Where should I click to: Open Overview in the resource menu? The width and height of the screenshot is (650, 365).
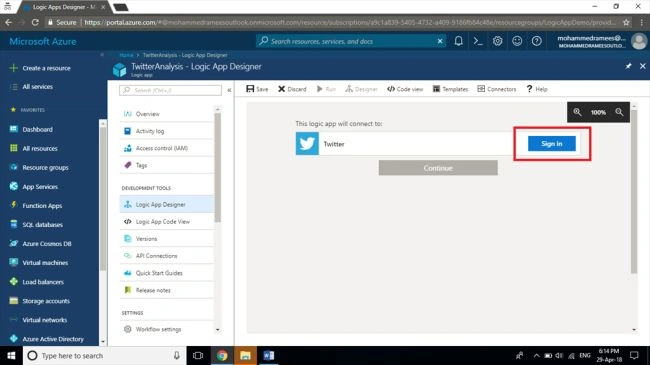(x=167, y=114)
